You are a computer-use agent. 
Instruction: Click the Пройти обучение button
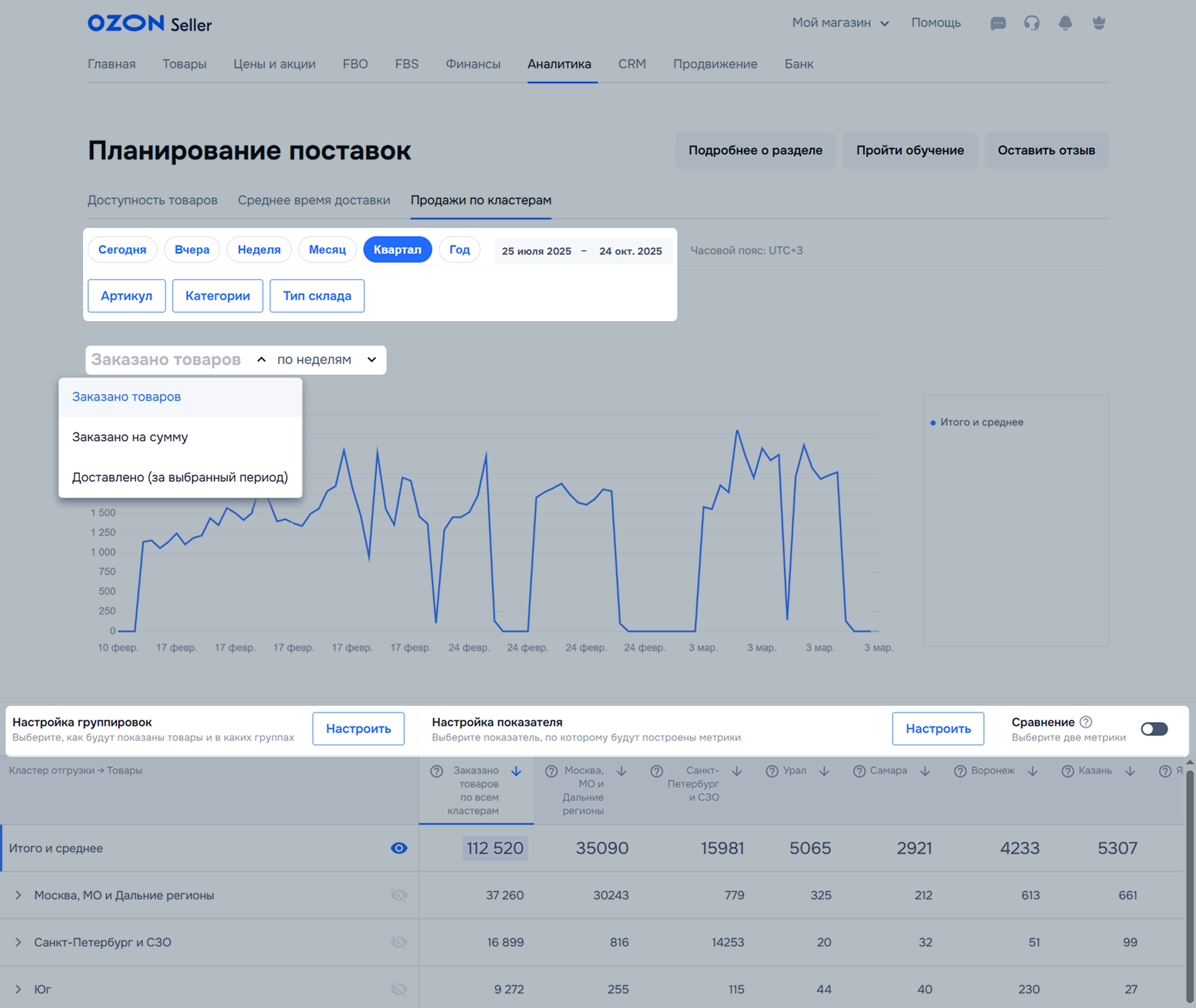(910, 150)
